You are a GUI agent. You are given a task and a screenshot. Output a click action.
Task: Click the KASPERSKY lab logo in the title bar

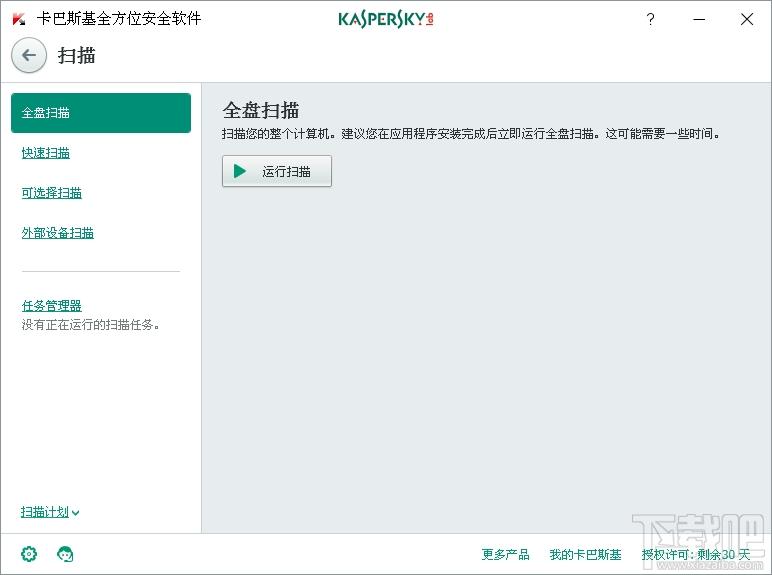click(386, 19)
